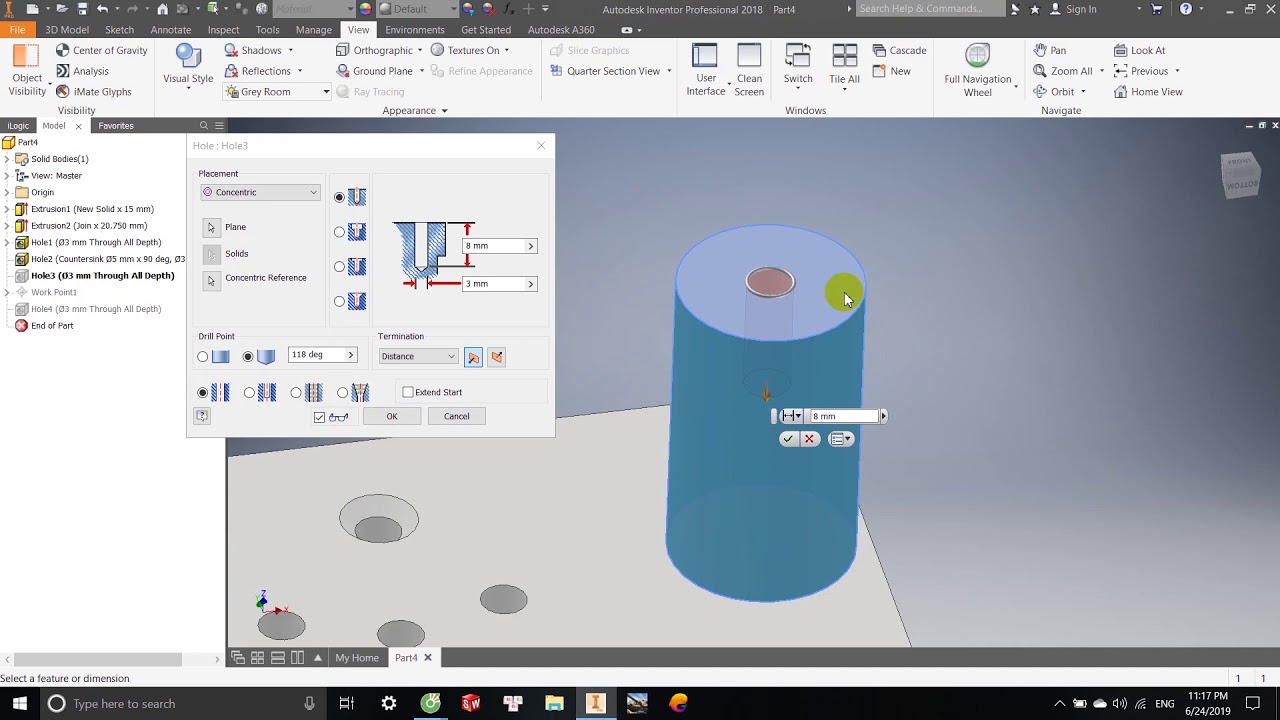Select the Pan navigation tool

coord(1049,50)
